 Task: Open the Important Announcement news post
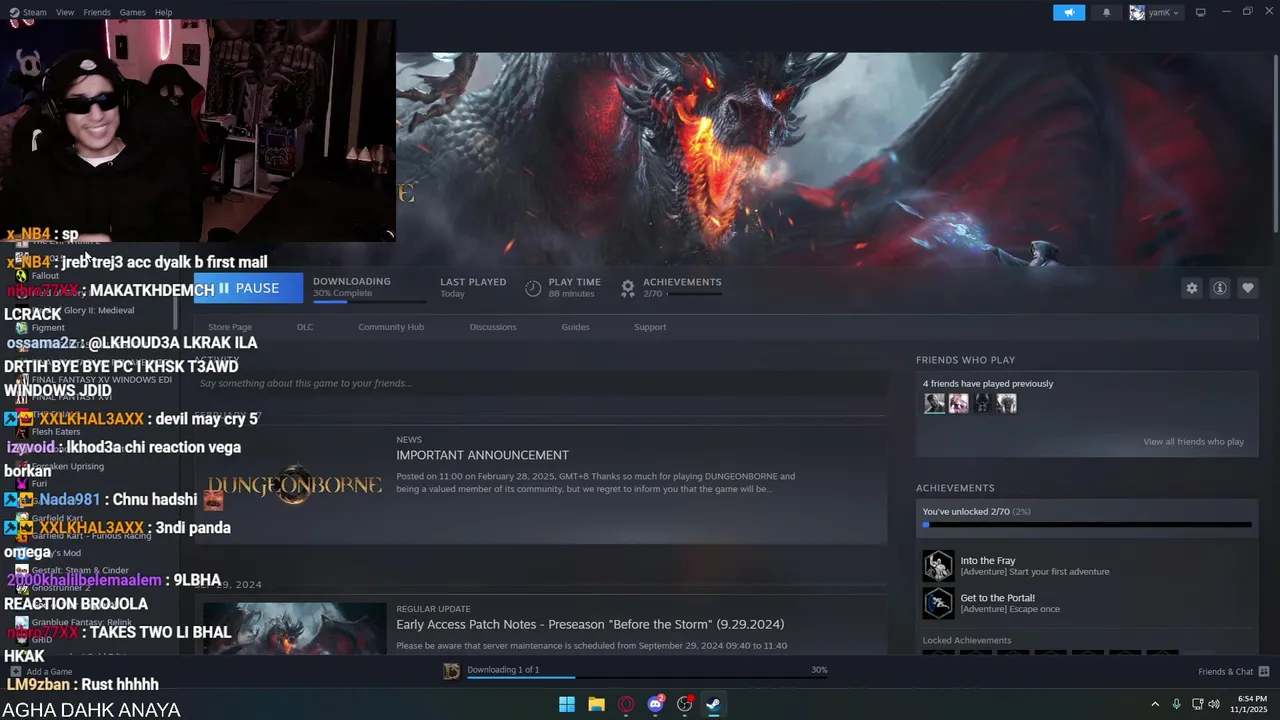[x=482, y=455]
